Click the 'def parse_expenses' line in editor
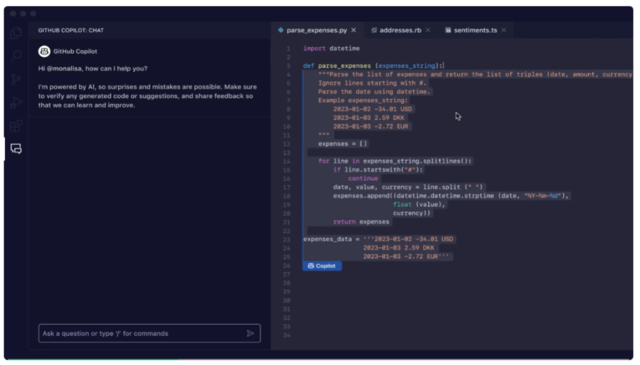 tap(373, 66)
